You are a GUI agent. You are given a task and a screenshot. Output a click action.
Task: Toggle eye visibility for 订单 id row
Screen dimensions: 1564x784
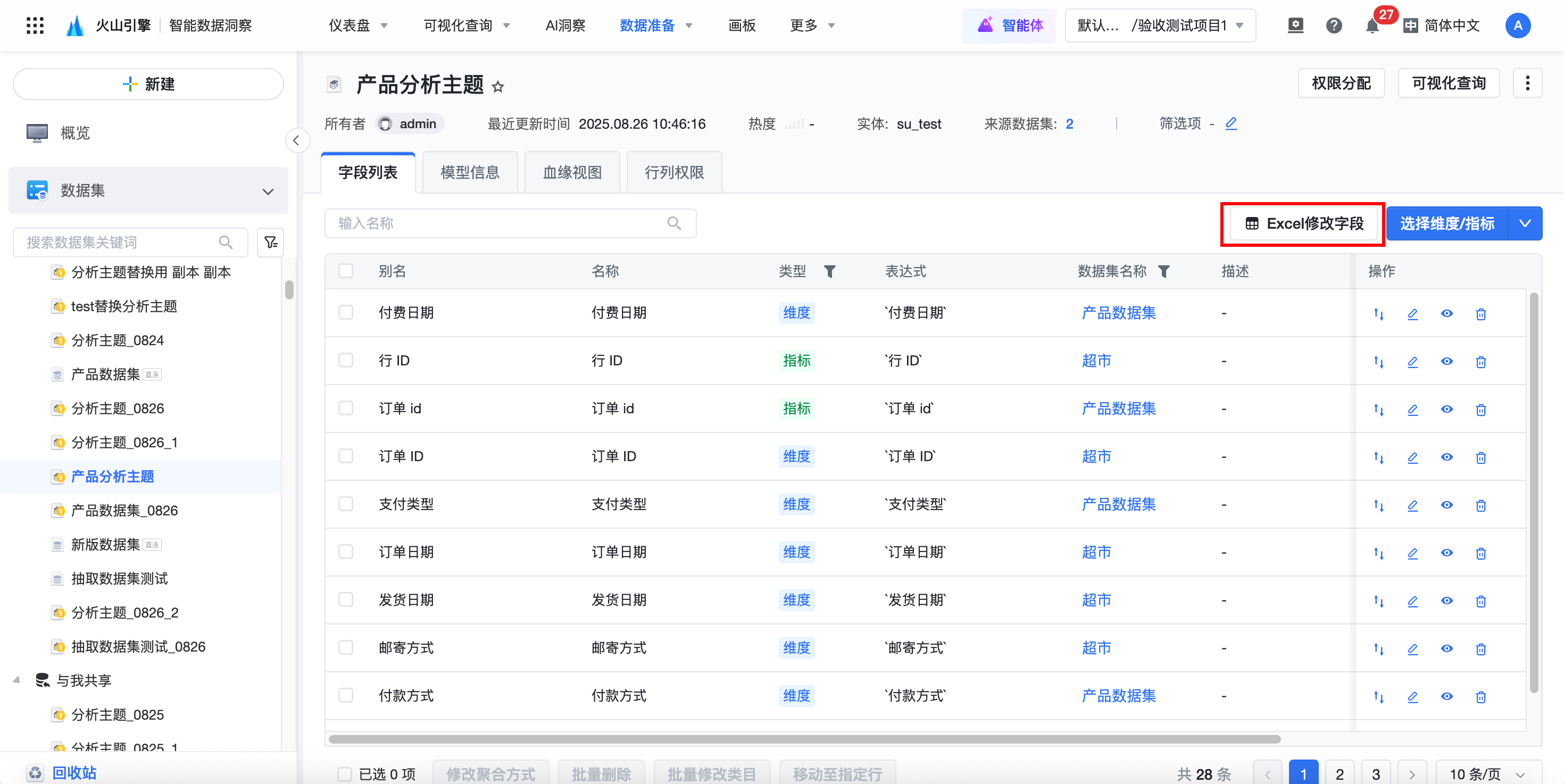coord(1447,410)
